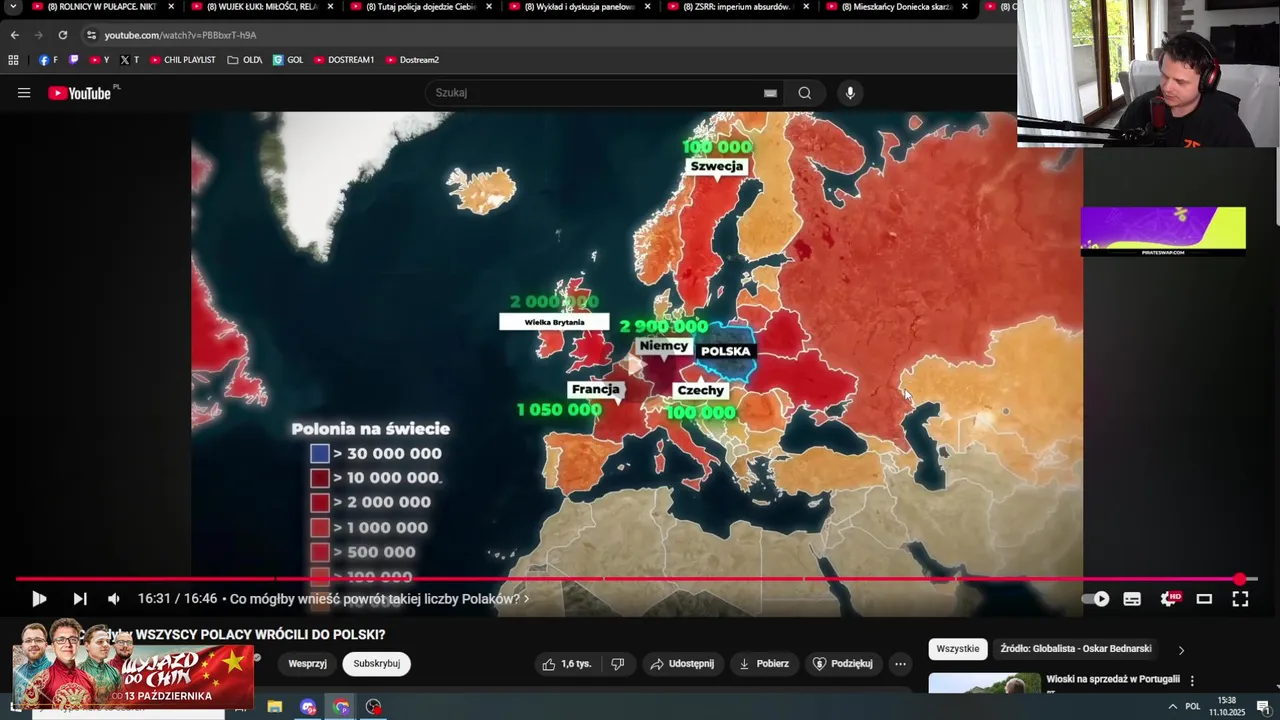1280x720 pixels.
Task: Switch to 'WUJEK ŁUKI: MIŁOŚCI' tab
Action: coord(262,7)
